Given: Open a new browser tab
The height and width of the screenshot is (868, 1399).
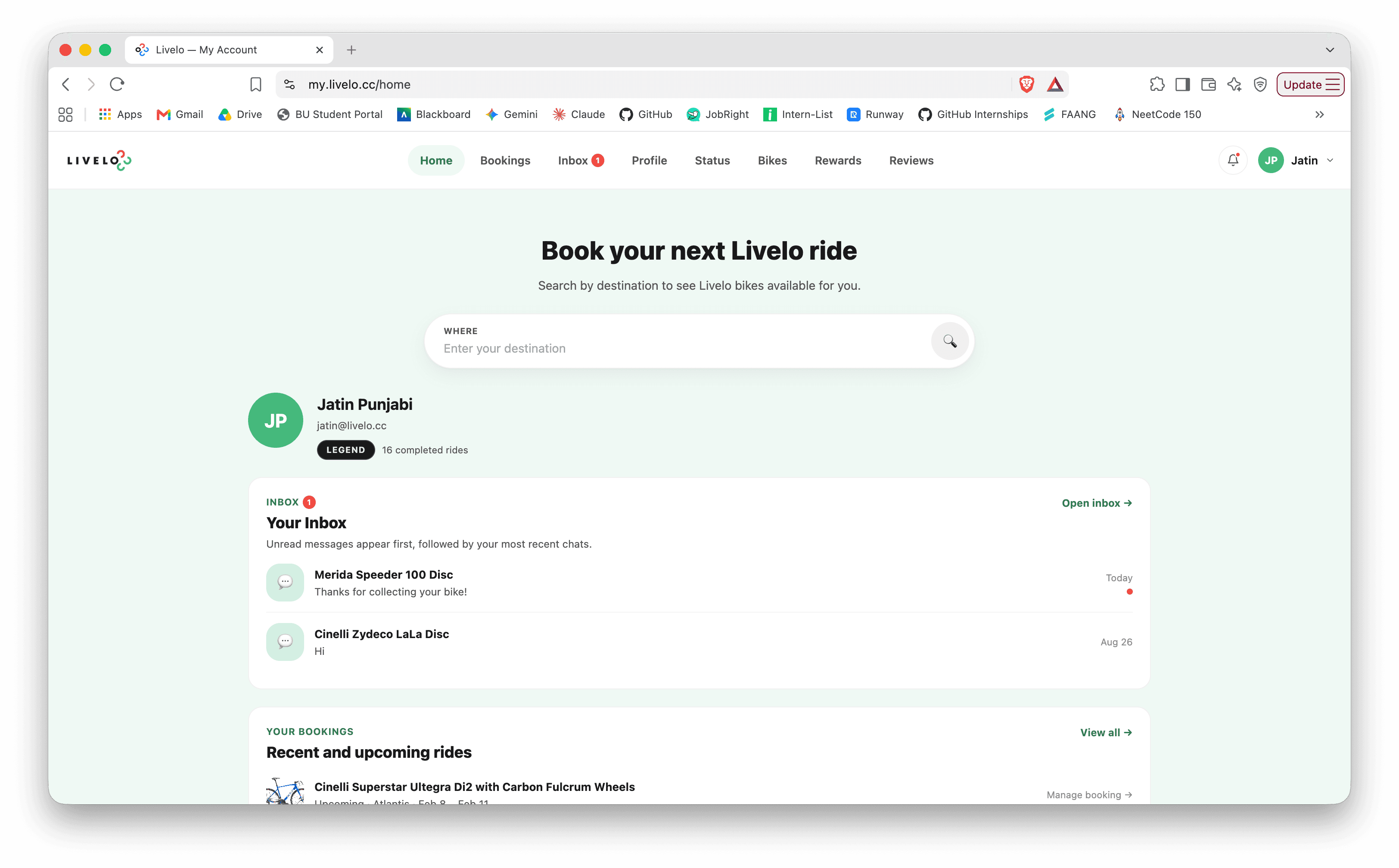Looking at the screenshot, I should tap(351, 50).
